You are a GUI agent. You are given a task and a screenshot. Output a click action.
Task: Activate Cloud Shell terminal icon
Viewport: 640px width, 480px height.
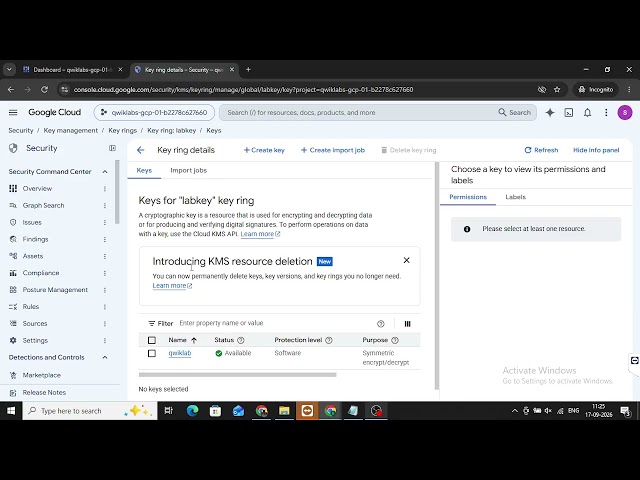point(569,113)
